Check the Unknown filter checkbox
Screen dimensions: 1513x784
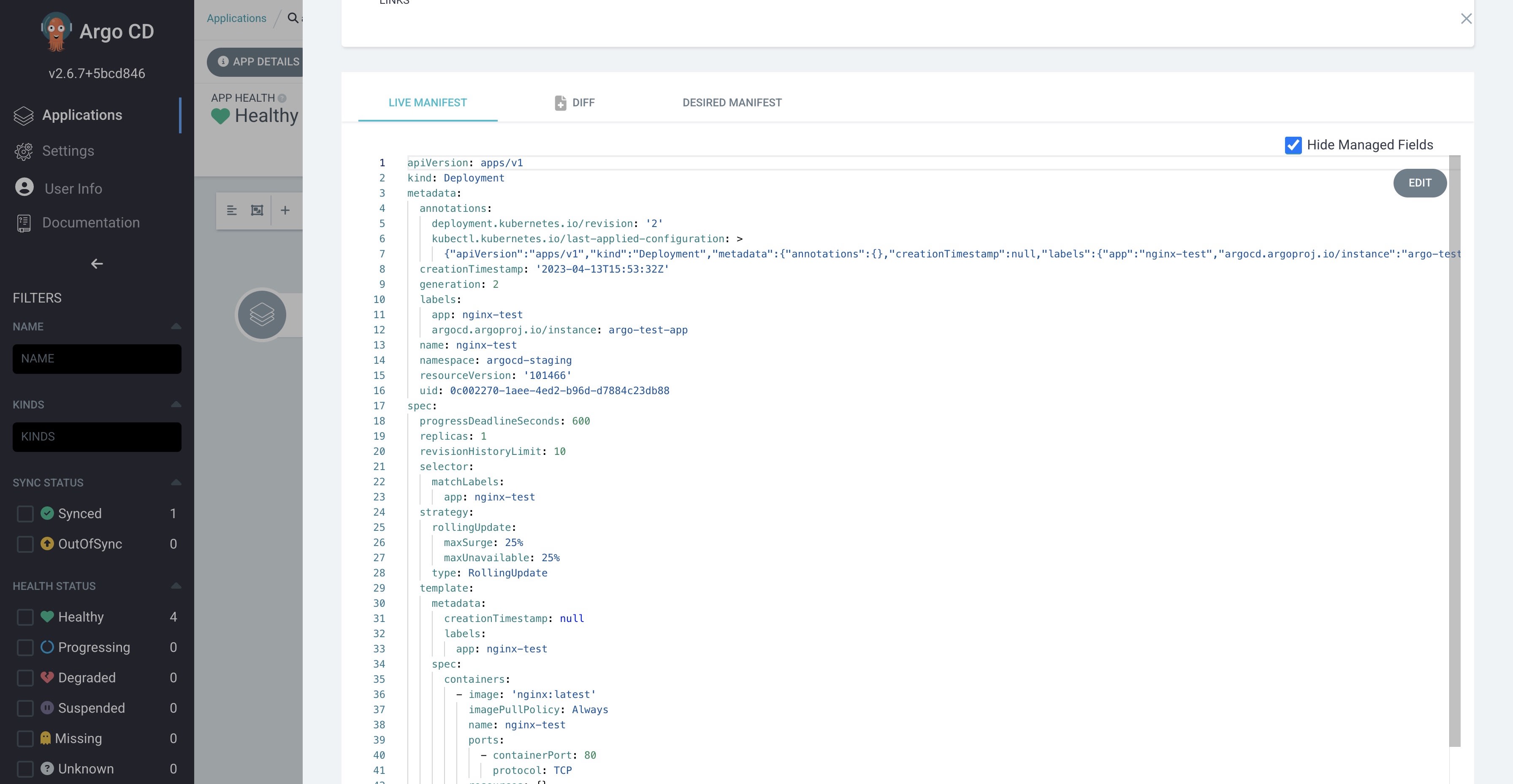pos(25,769)
